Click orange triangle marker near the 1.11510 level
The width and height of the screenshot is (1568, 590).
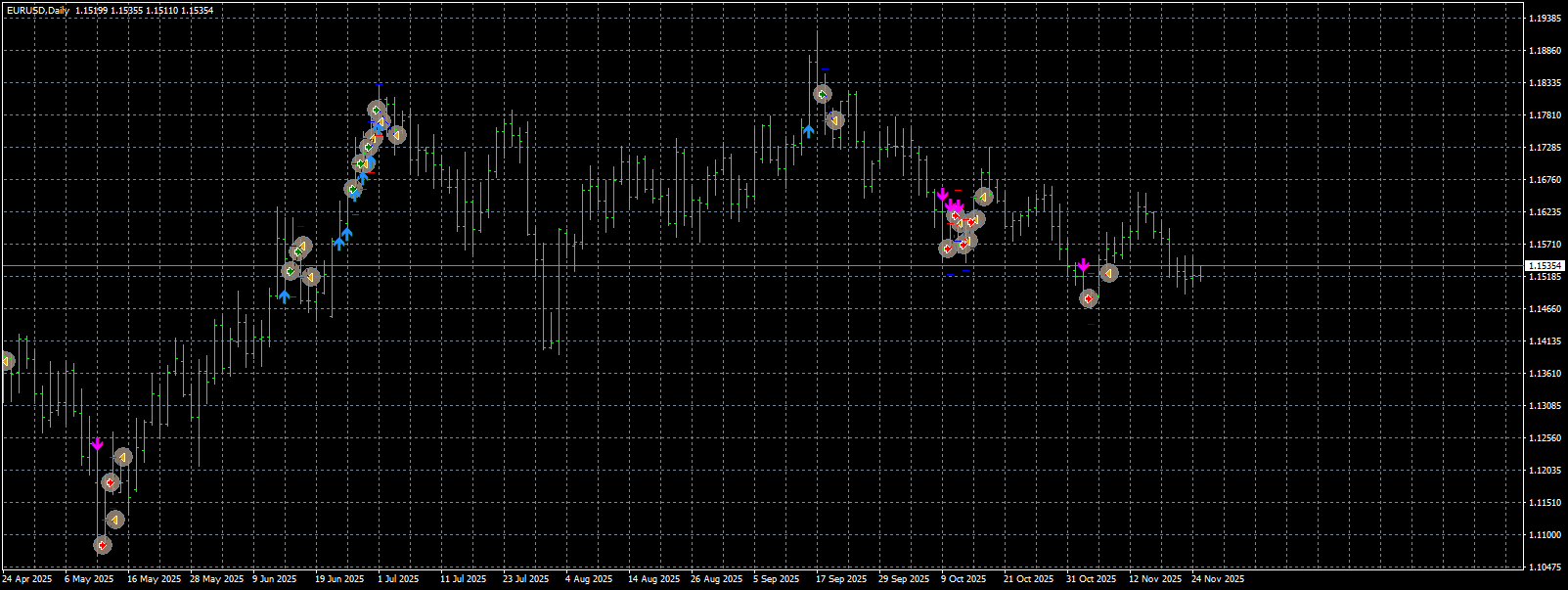tap(115, 520)
